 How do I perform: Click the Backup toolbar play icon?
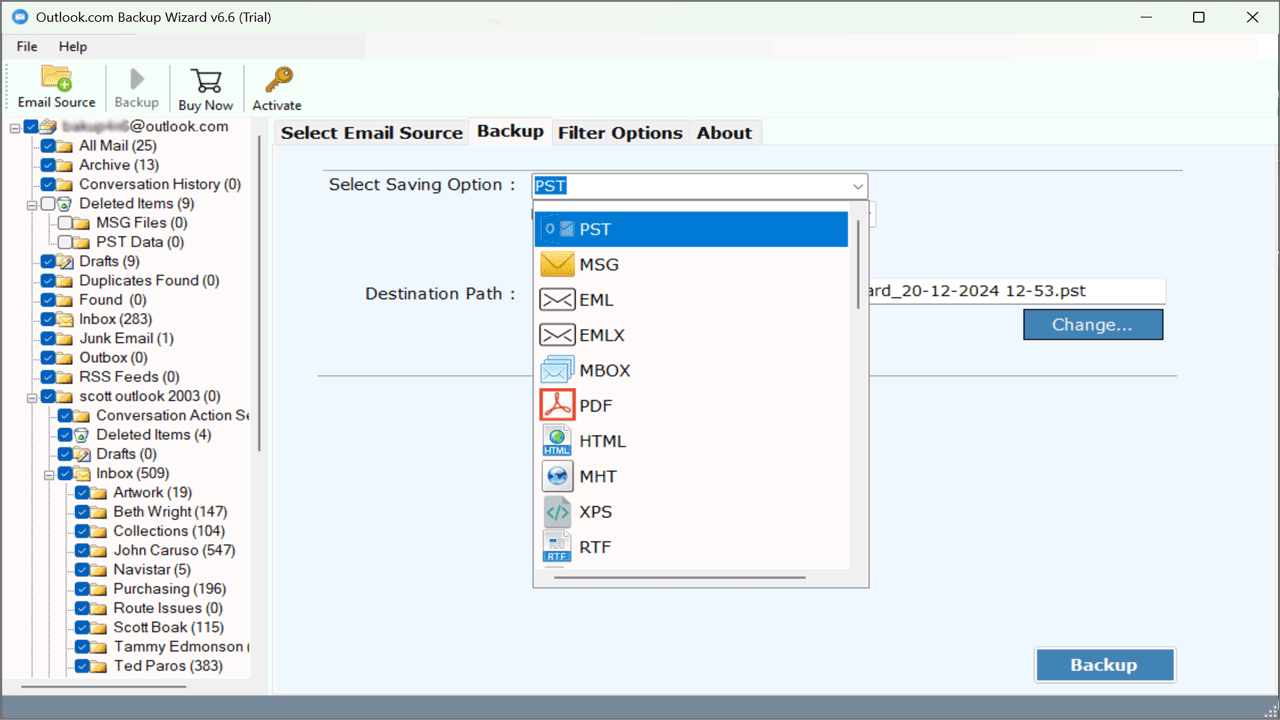[x=137, y=79]
